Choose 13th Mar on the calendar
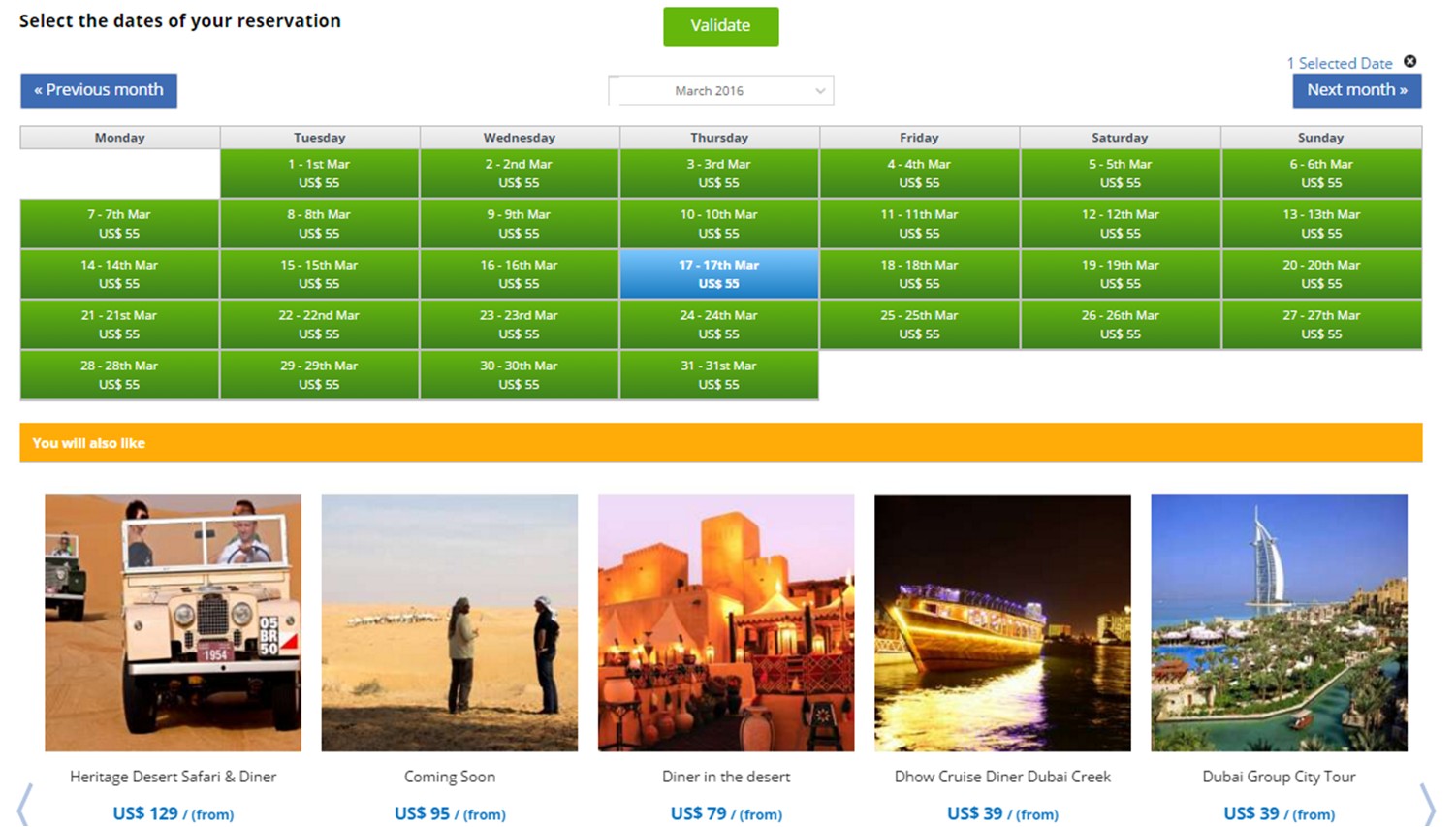This screenshot has width=1456, height=827. coord(1321,224)
